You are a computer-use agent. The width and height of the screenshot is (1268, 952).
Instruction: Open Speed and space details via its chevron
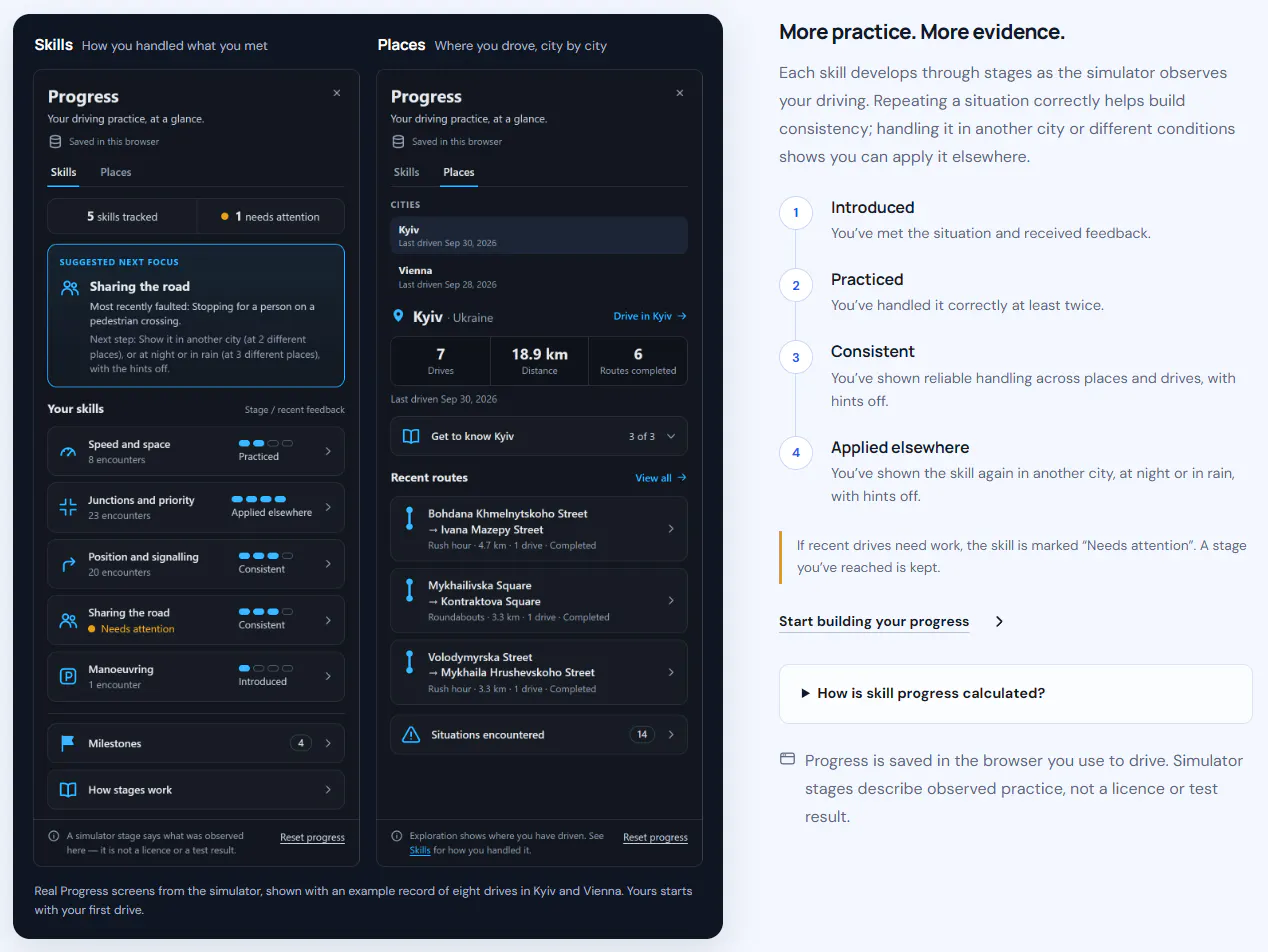tap(328, 451)
